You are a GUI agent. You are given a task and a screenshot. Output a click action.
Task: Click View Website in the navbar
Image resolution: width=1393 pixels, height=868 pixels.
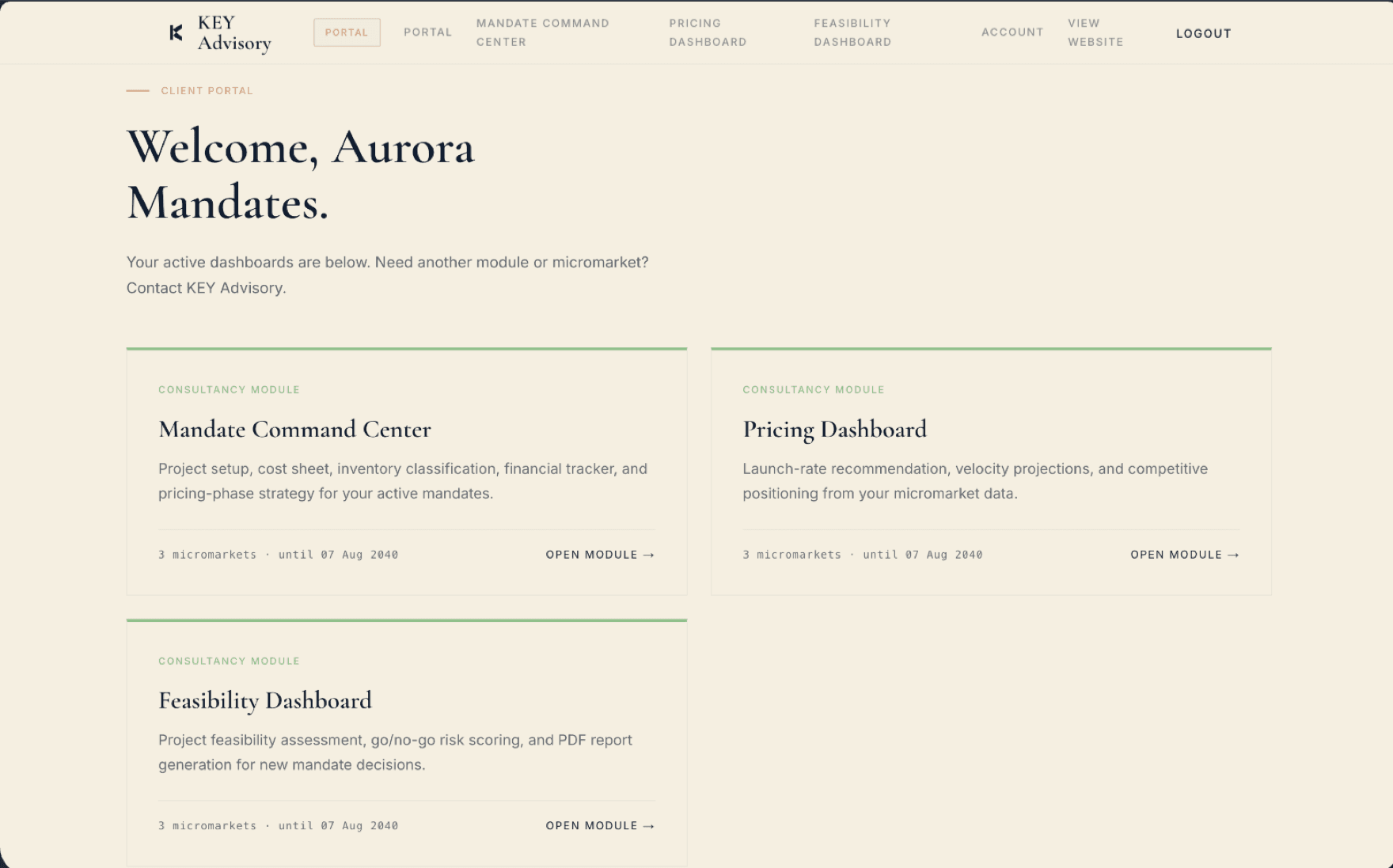coord(1095,32)
